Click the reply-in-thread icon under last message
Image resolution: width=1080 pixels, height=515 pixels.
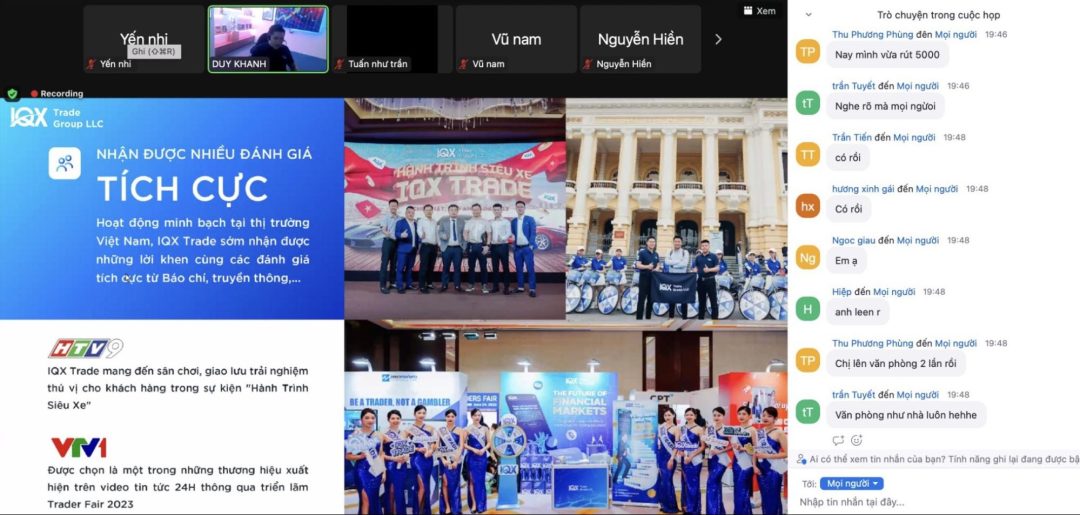(x=838, y=440)
